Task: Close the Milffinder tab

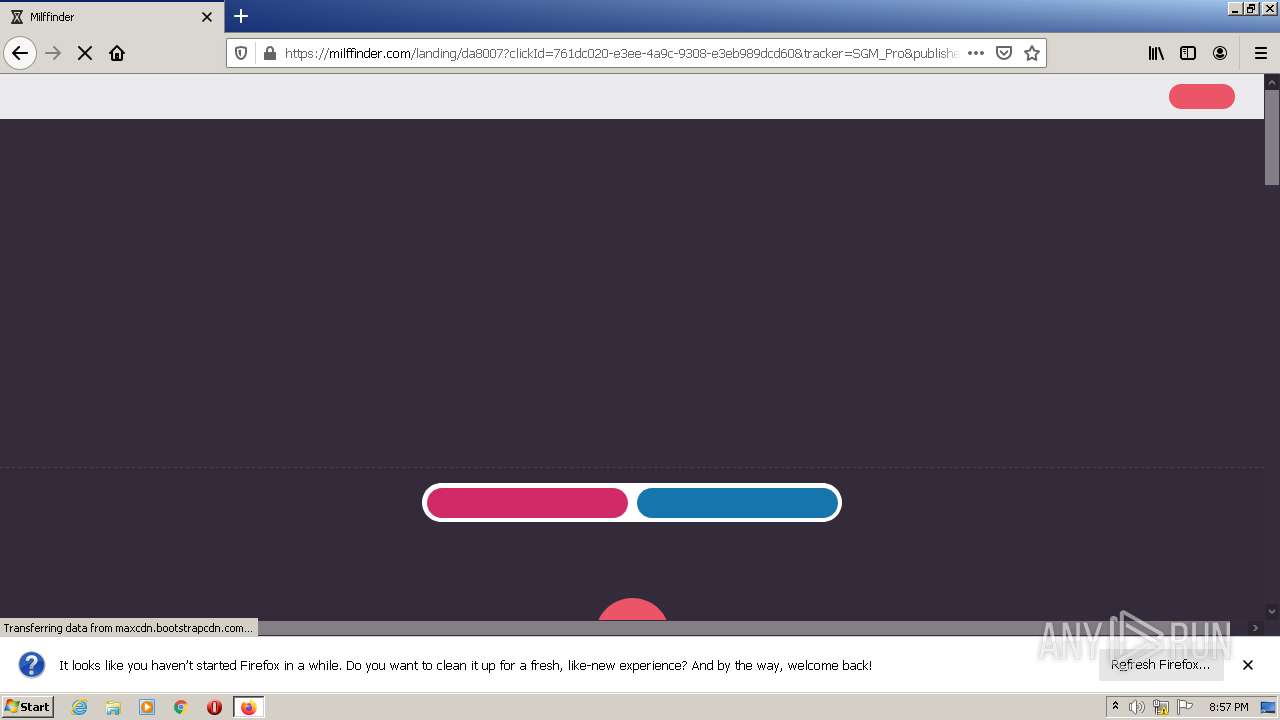Action: tap(207, 17)
